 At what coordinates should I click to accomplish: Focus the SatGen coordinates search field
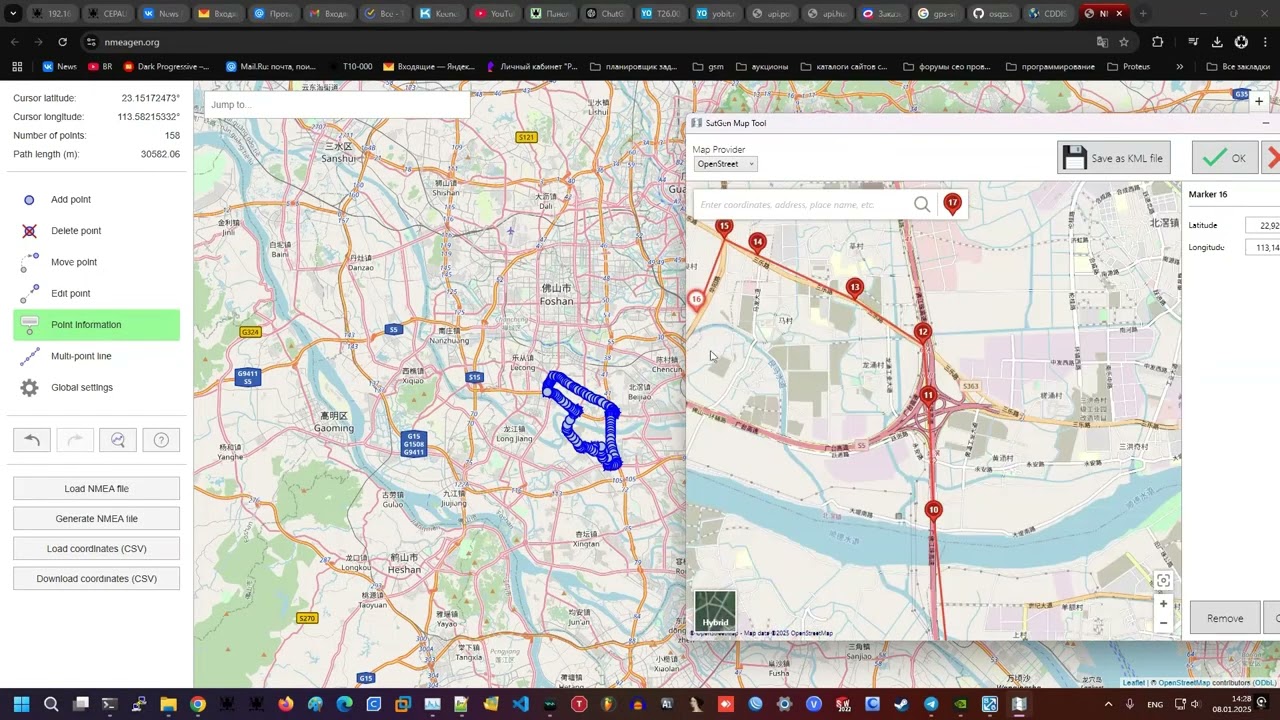coord(803,204)
